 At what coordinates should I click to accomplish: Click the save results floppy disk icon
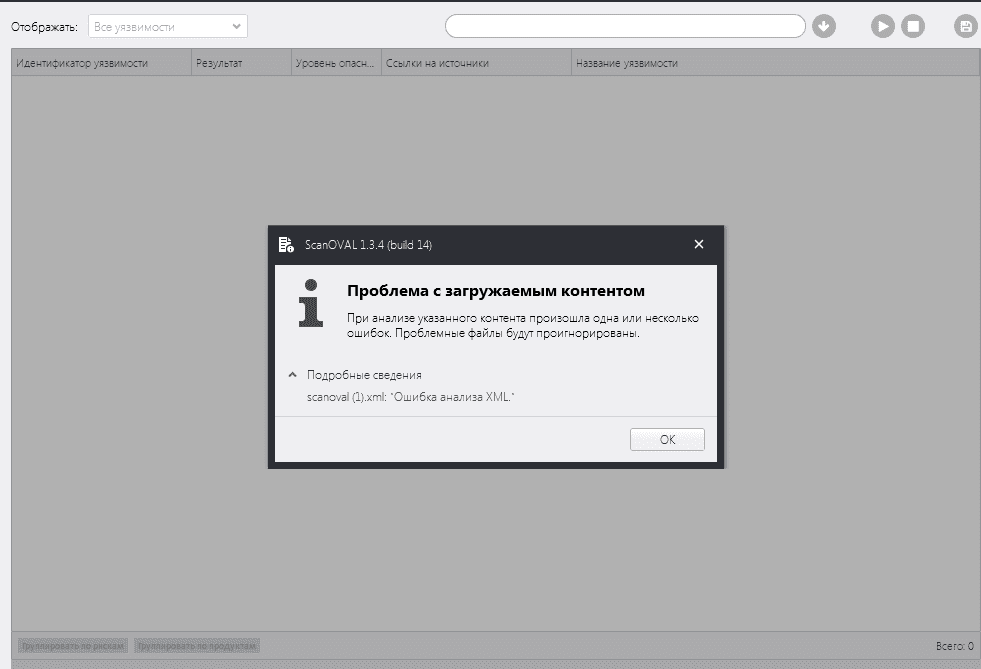tap(965, 26)
